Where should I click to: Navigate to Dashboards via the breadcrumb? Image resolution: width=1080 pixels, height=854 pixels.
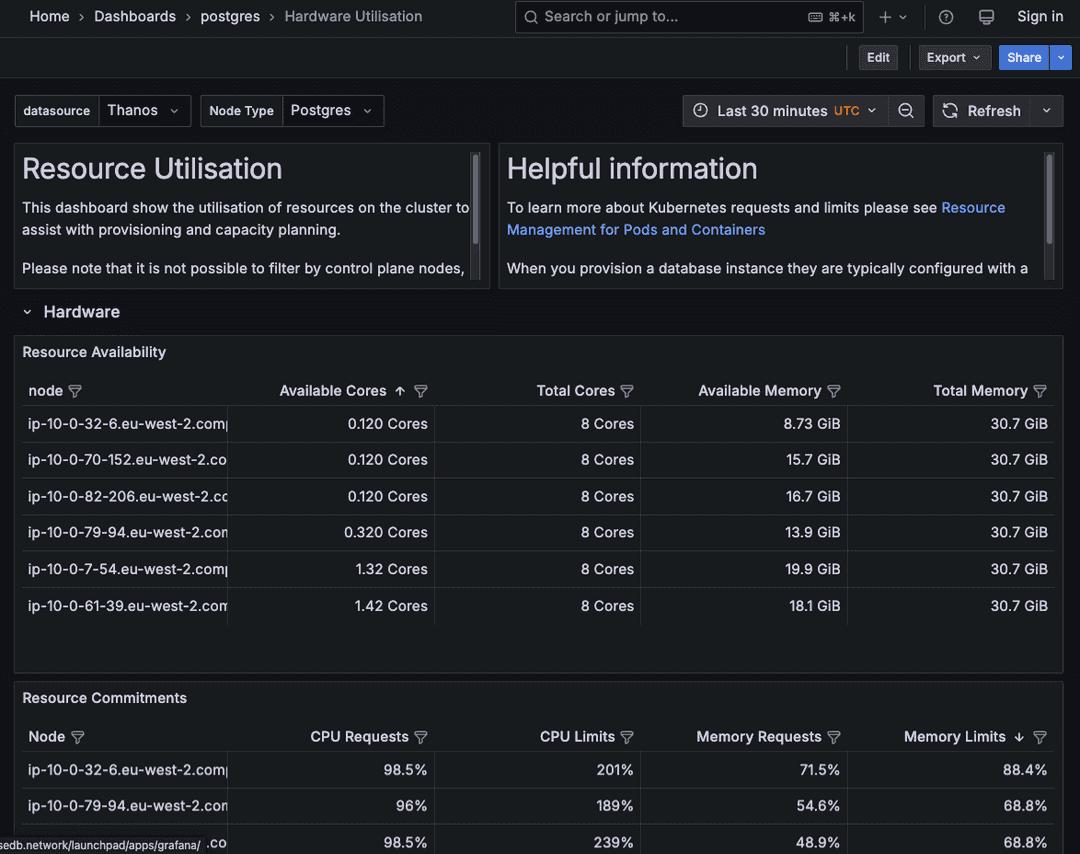click(135, 17)
